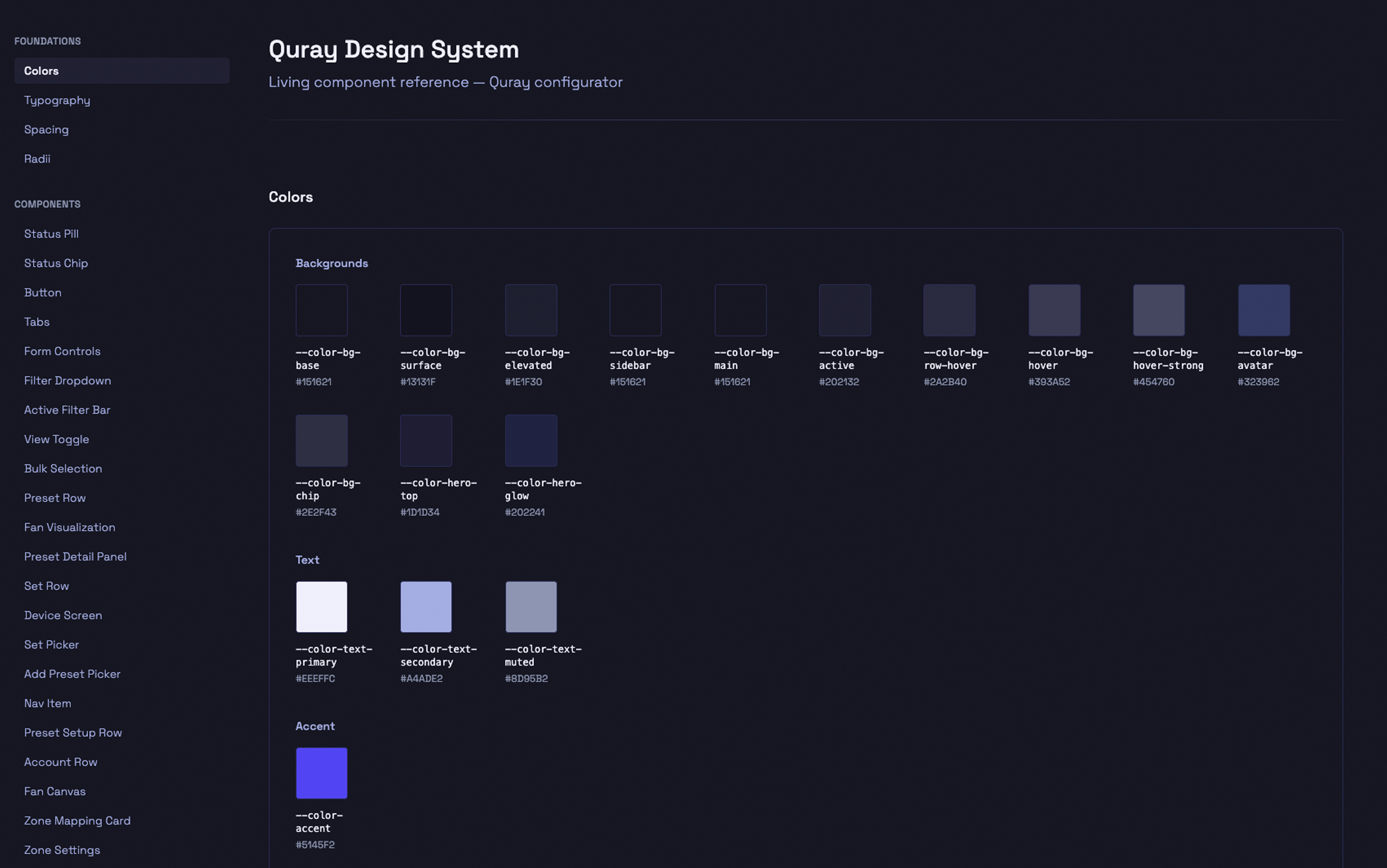Click the color-hero-top swatch
This screenshot has width=1387, height=868.
[x=426, y=441]
